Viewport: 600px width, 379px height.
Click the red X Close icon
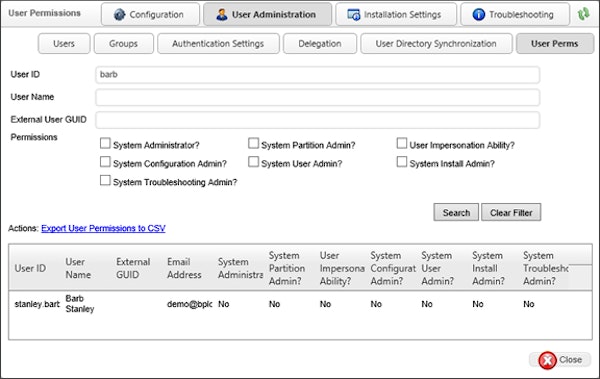point(548,360)
